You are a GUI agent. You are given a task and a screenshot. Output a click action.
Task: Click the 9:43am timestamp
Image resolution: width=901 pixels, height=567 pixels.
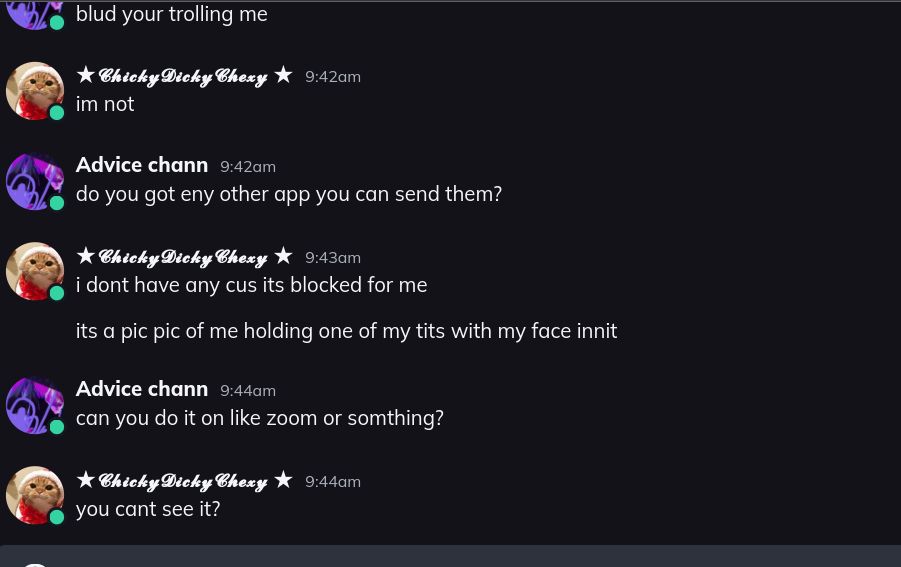333,258
